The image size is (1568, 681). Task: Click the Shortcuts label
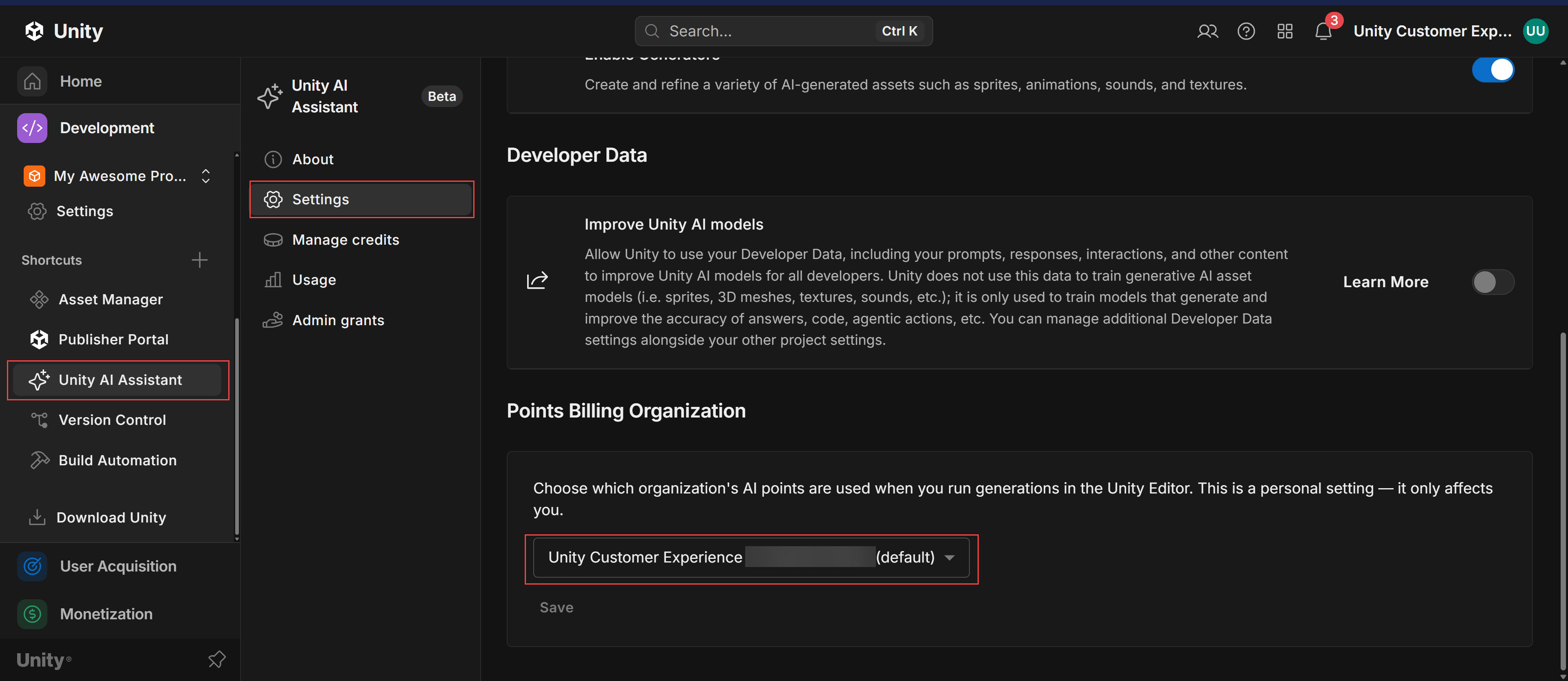tap(52, 260)
